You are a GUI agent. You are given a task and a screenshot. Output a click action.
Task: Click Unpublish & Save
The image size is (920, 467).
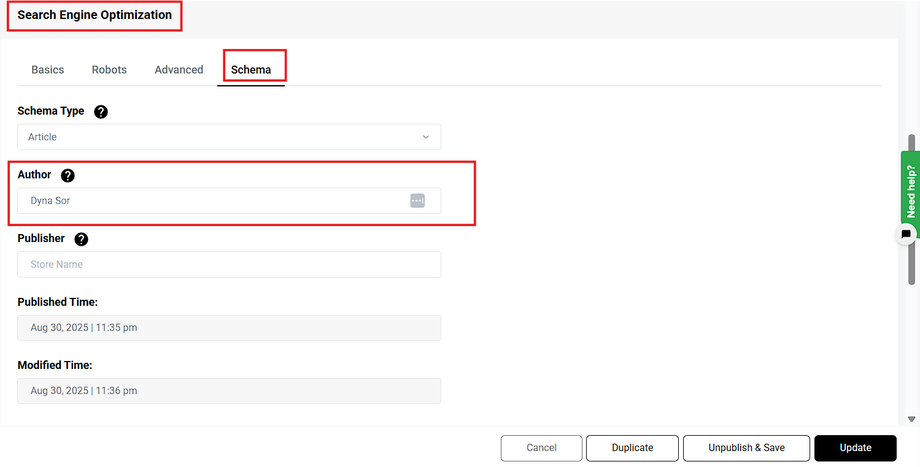(x=746, y=448)
